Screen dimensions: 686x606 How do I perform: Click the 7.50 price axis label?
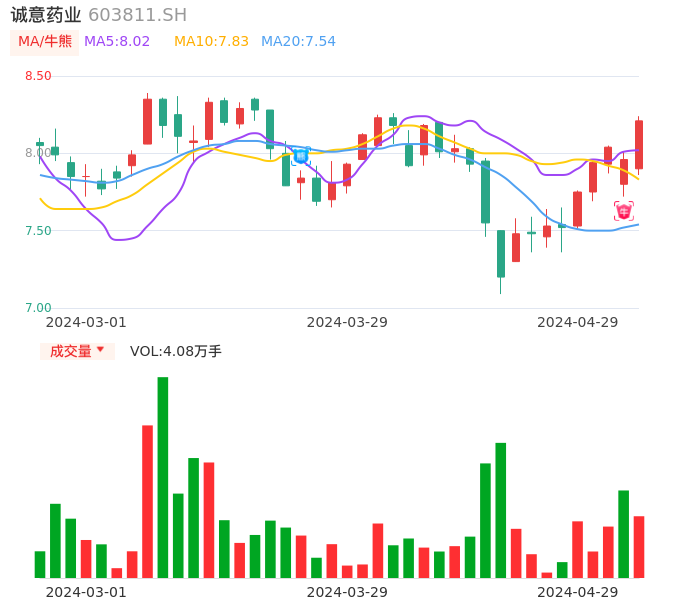(38, 231)
